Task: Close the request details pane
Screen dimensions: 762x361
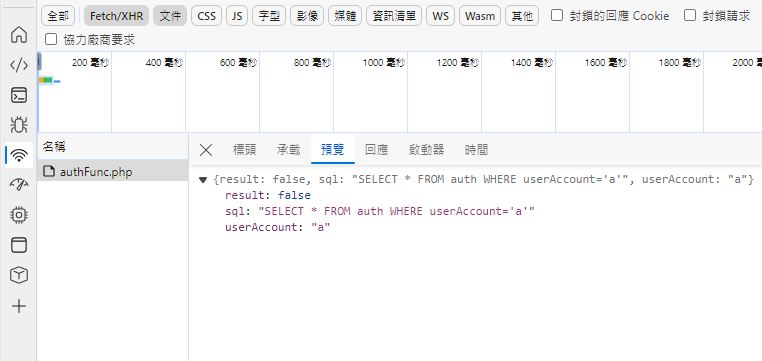Action: (206, 150)
